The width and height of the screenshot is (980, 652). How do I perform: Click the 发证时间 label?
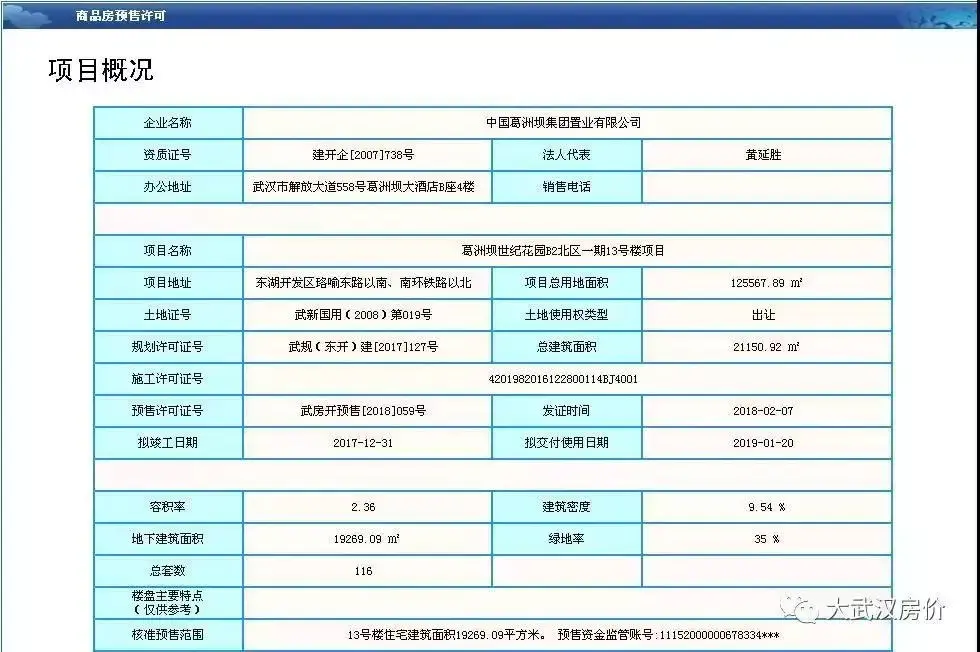pyautogui.click(x=566, y=411)
